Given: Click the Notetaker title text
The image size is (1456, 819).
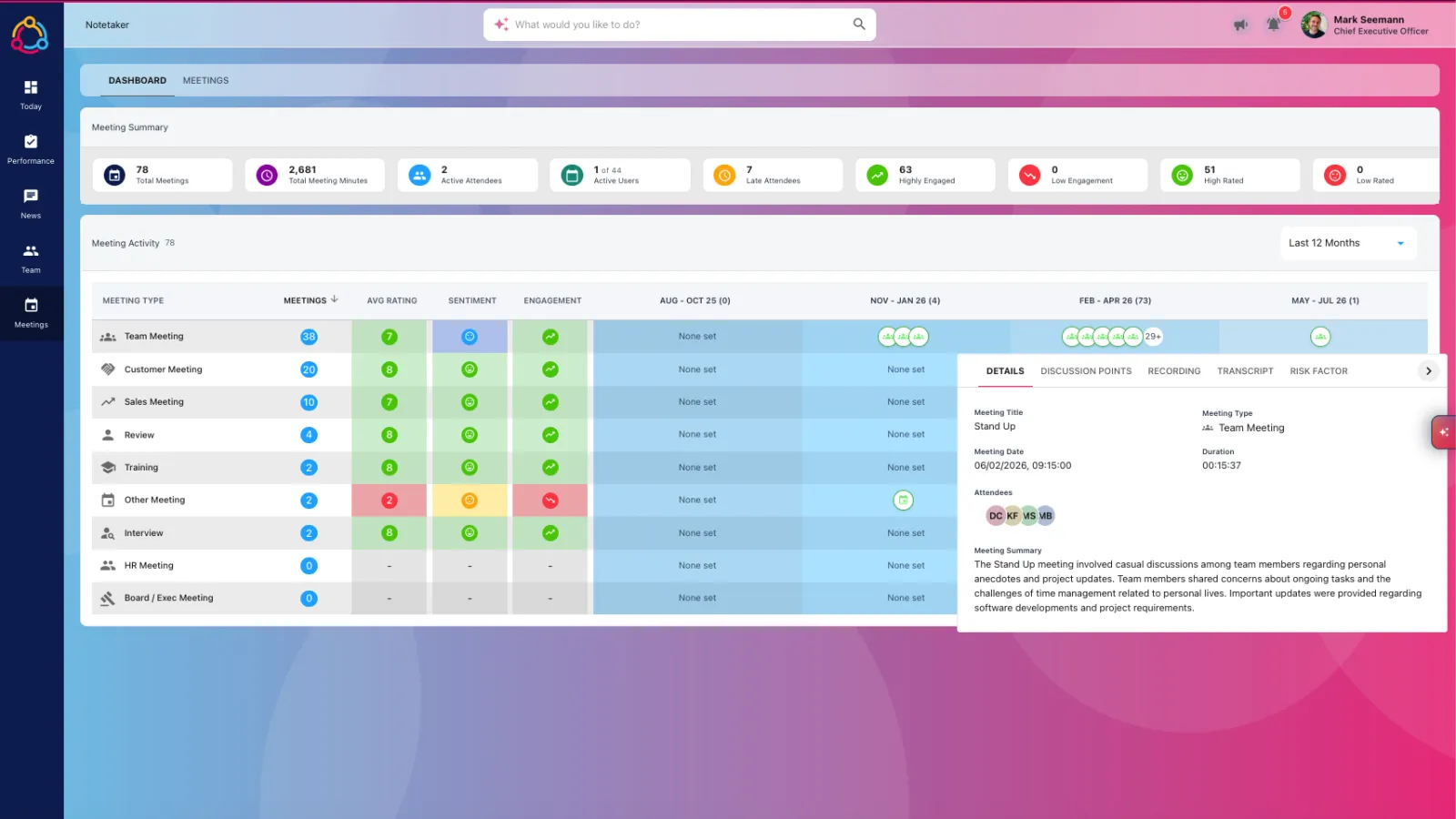Looking at the screenshot, I should (107, 25).
